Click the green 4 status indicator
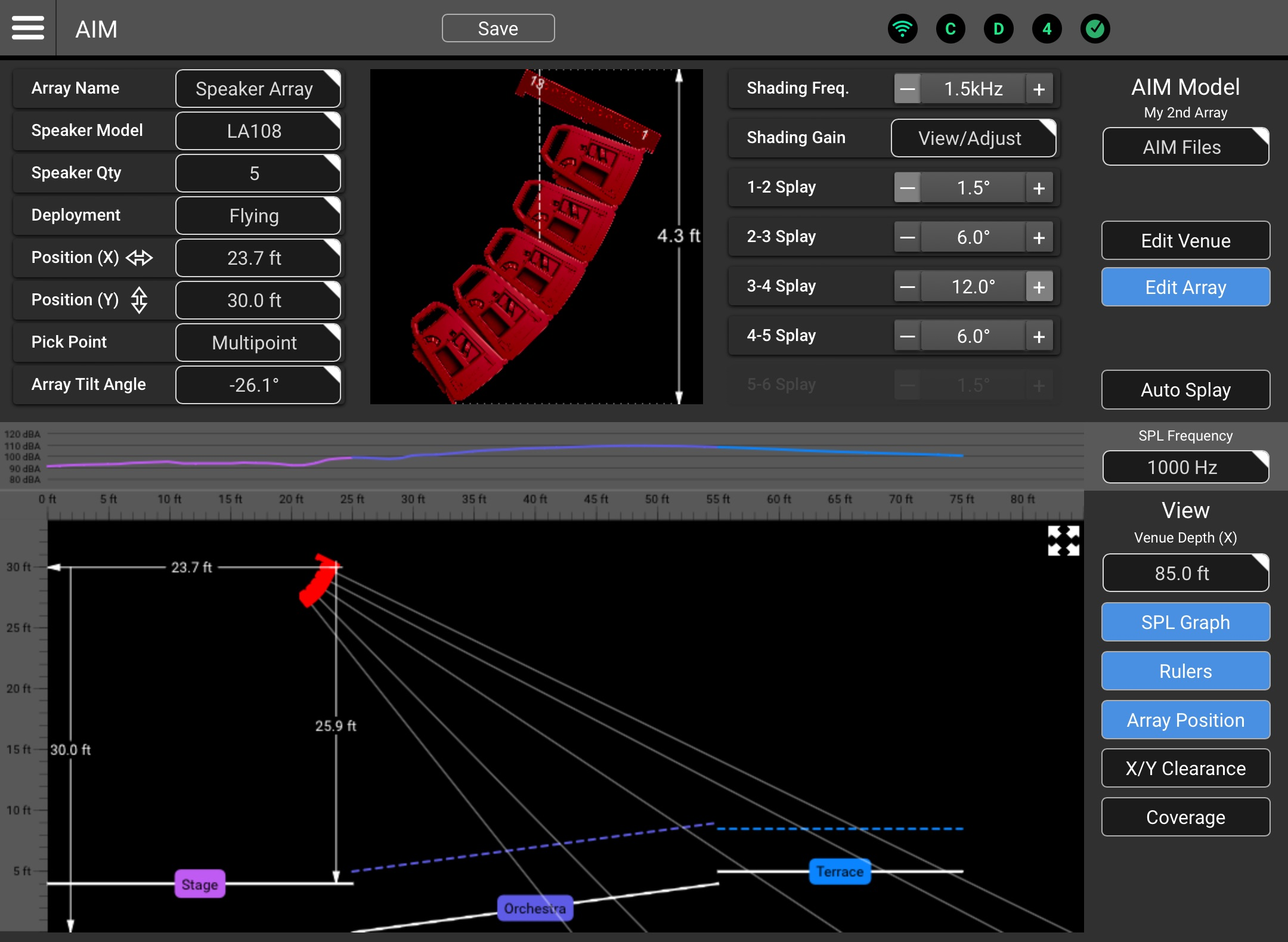Viewport: 1288px width, 942px height. tap(1047, 29)
